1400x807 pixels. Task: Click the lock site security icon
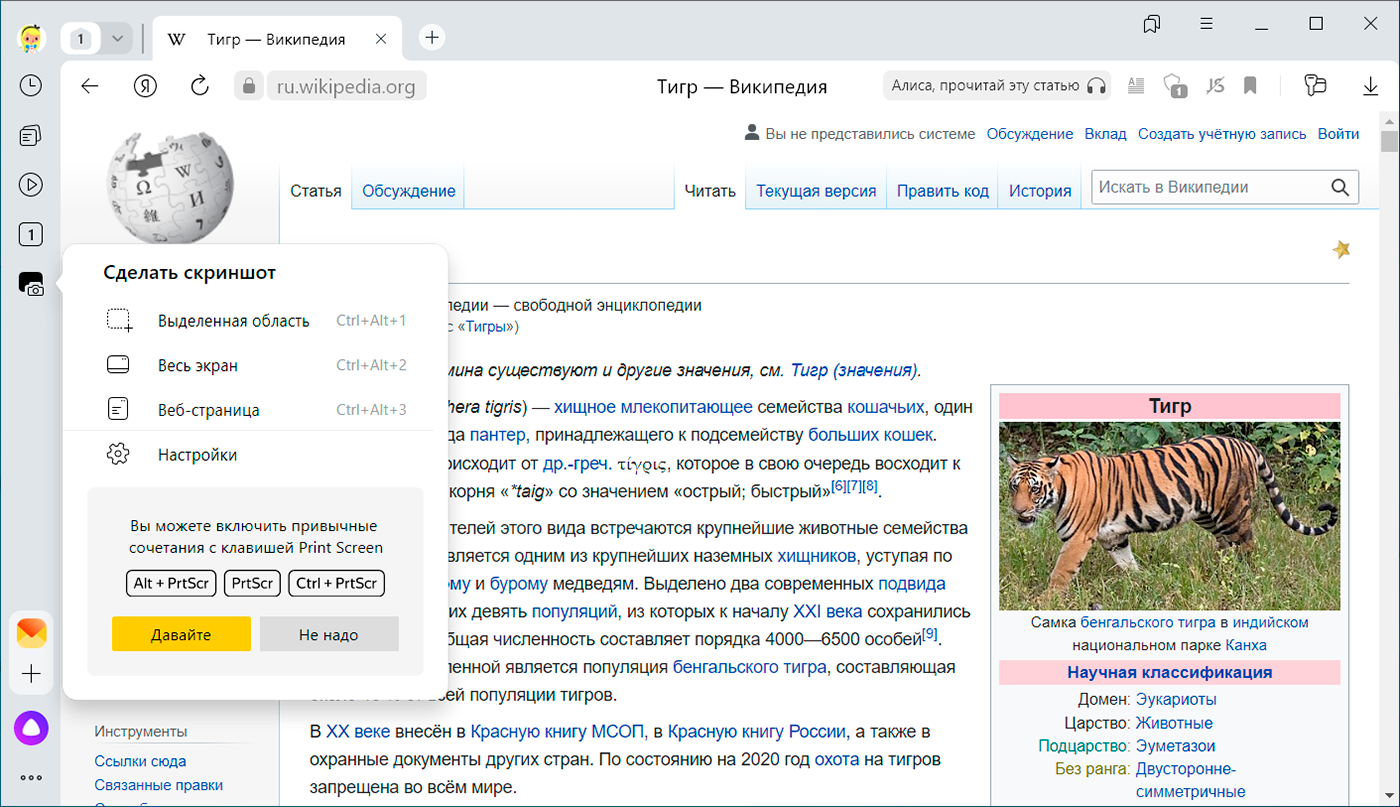click(x=250, y=86)
